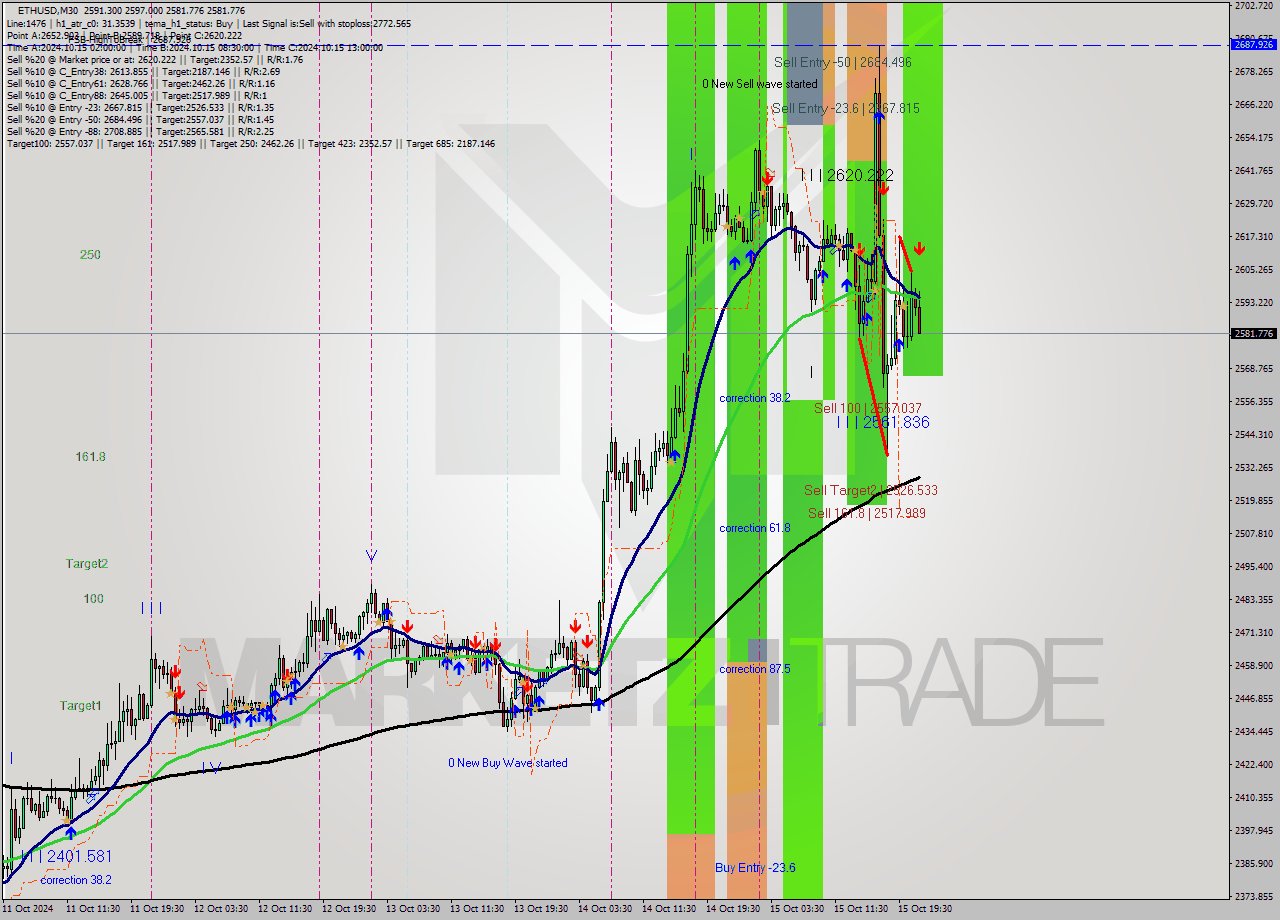The width and height of the screenshot is (1280, 920).
Task: Click the 'Sell %10 @ C_Entry38: 2613.855' line
Action: tap(143, 71)
